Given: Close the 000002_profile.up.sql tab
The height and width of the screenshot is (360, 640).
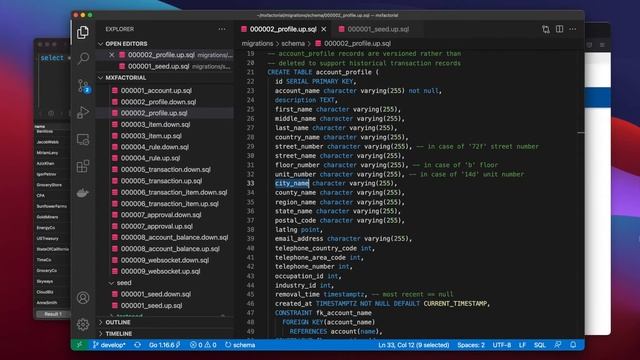Looking at the screenshot, I should 324,29.
